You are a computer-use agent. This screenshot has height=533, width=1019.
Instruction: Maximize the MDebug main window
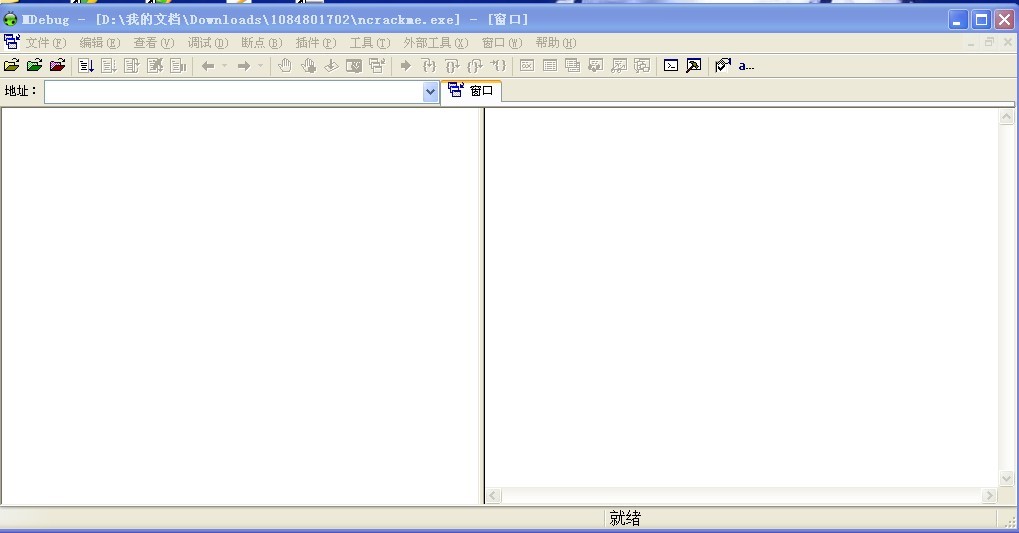[x=981, y=20]
